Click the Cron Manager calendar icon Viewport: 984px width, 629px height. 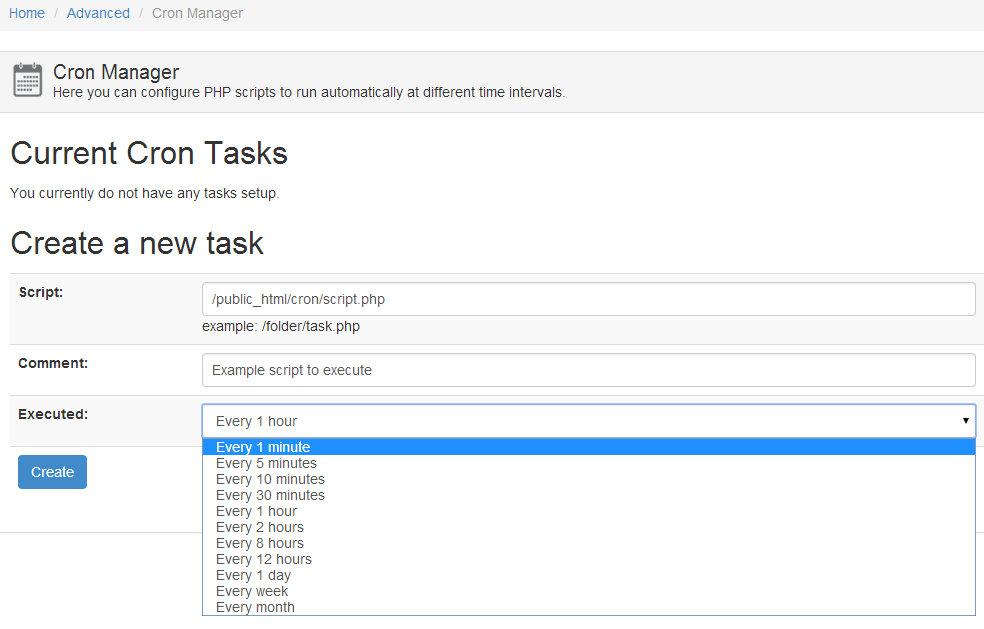(x=27, y=80)
